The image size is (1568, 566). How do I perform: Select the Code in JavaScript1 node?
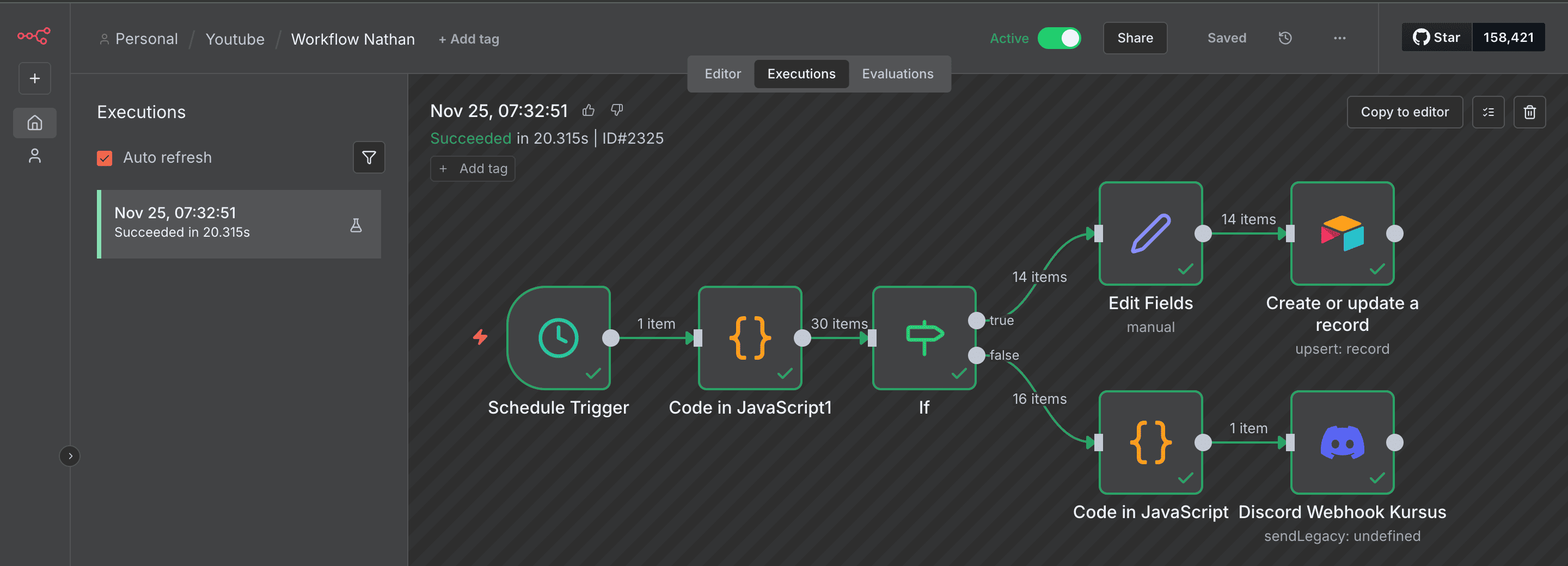pos(750,338)
